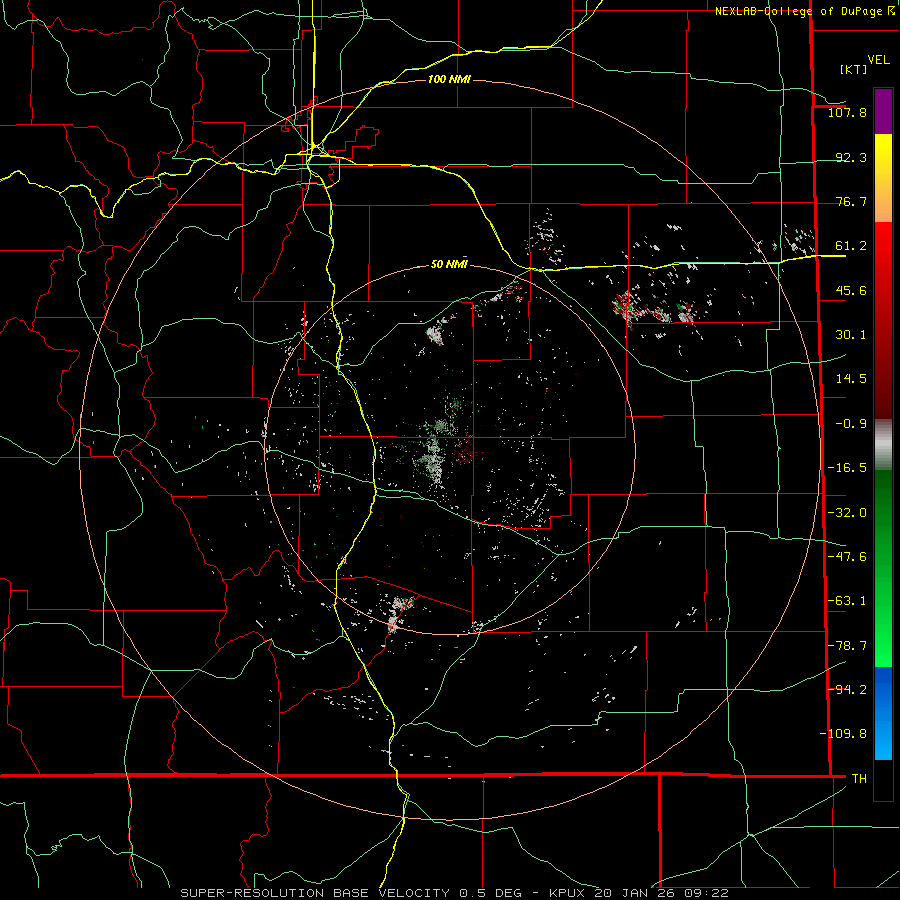Click the blue segment of color bar

pos(883,713)
